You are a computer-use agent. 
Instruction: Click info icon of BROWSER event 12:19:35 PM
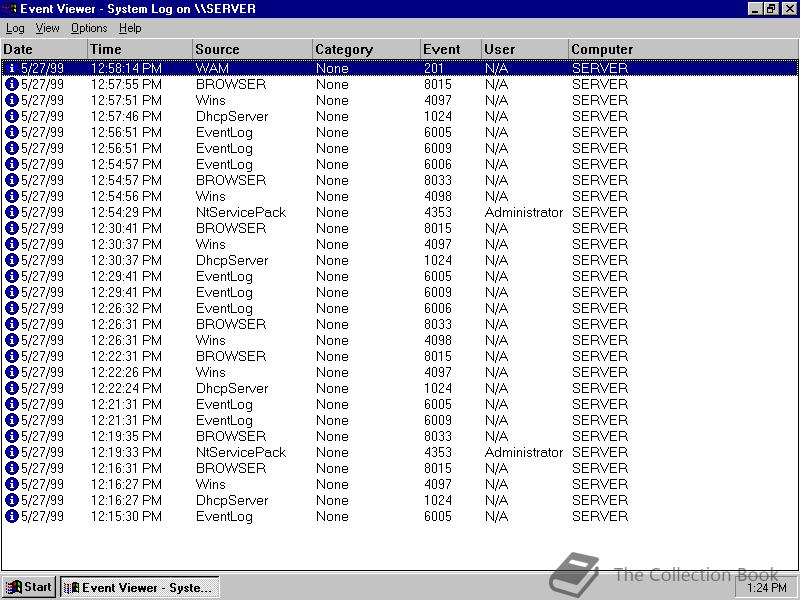[x=12, y=436]
